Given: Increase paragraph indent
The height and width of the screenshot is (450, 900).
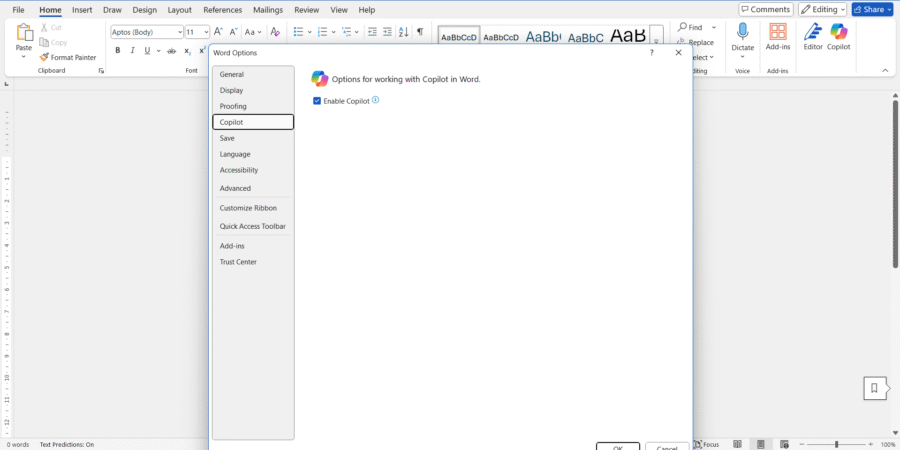Looking at the screenshot, I should click(387, 32).
